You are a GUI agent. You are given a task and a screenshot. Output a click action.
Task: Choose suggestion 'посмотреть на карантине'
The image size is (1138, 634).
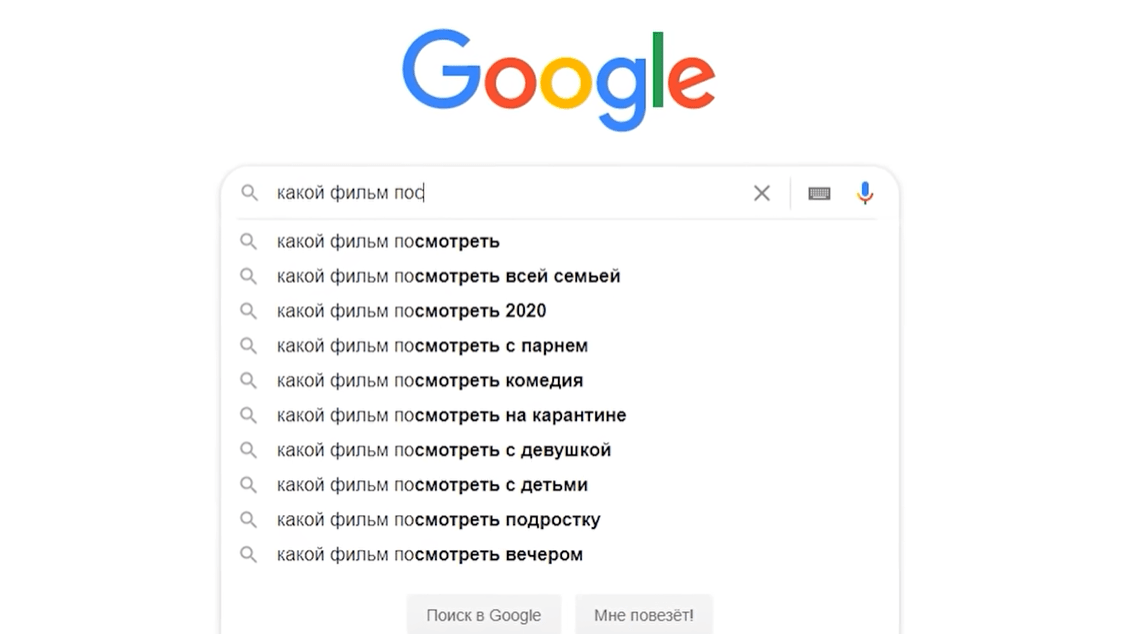click(x=451, y=415)
